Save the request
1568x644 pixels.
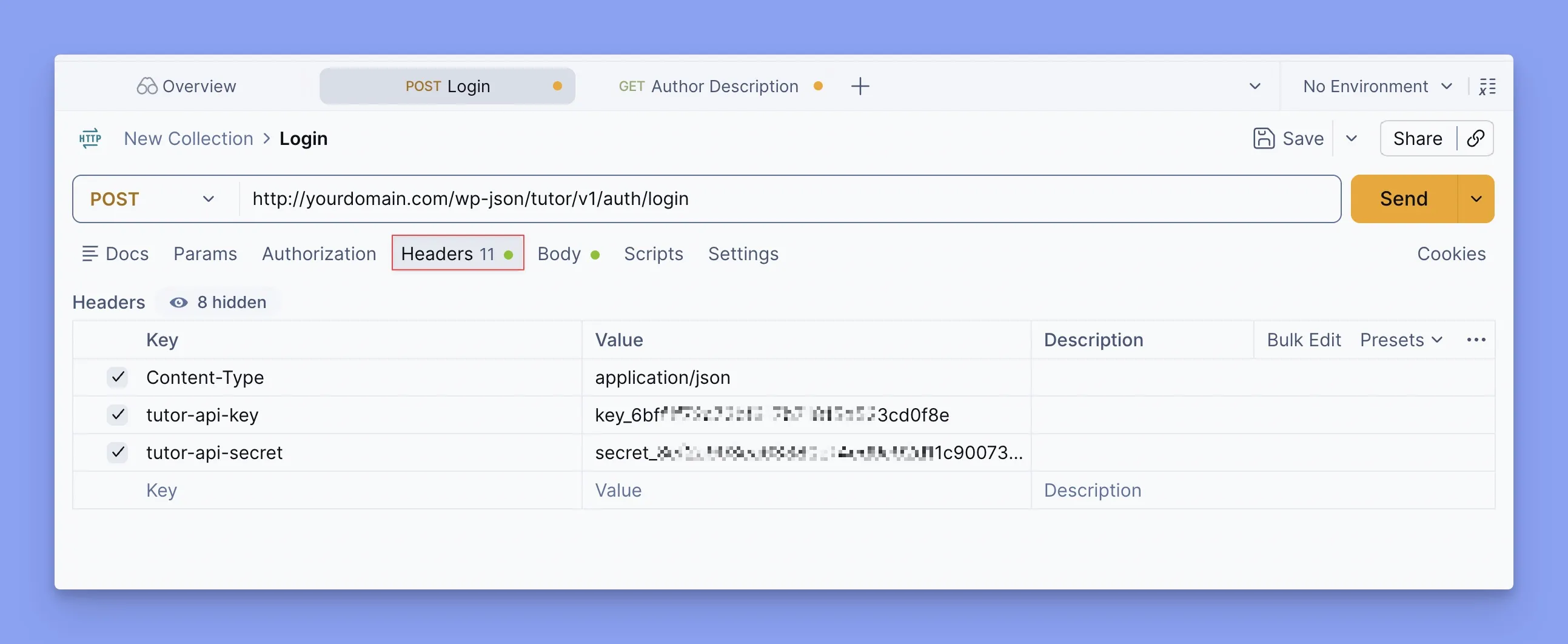pos(1288,139)
